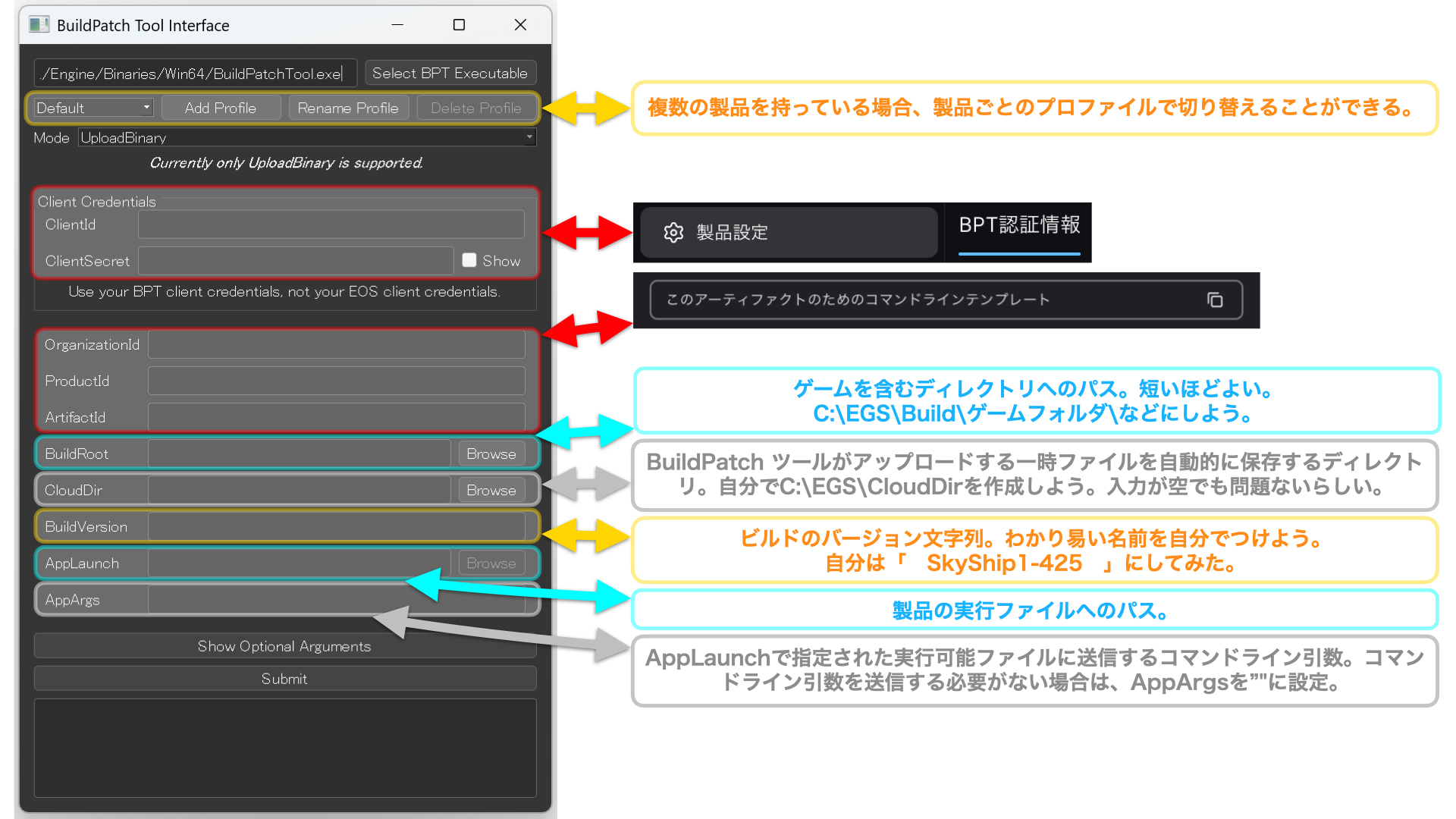Click into the ClientId input field
Image resolution: width=1456 pixels, height=819 pixels.
tap(331, 224)
